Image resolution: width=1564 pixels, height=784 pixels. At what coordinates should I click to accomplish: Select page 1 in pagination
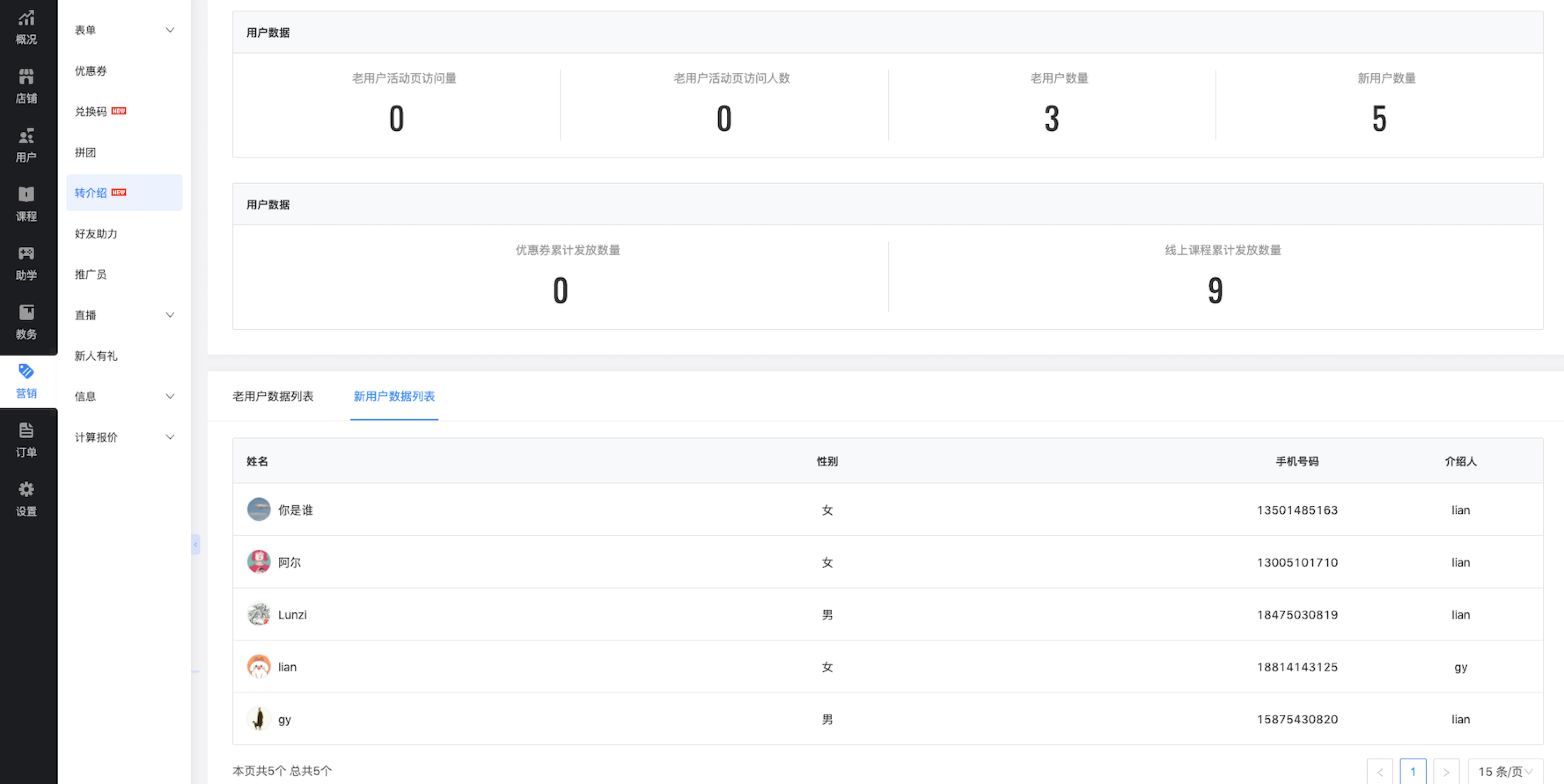click(1413, 771)
